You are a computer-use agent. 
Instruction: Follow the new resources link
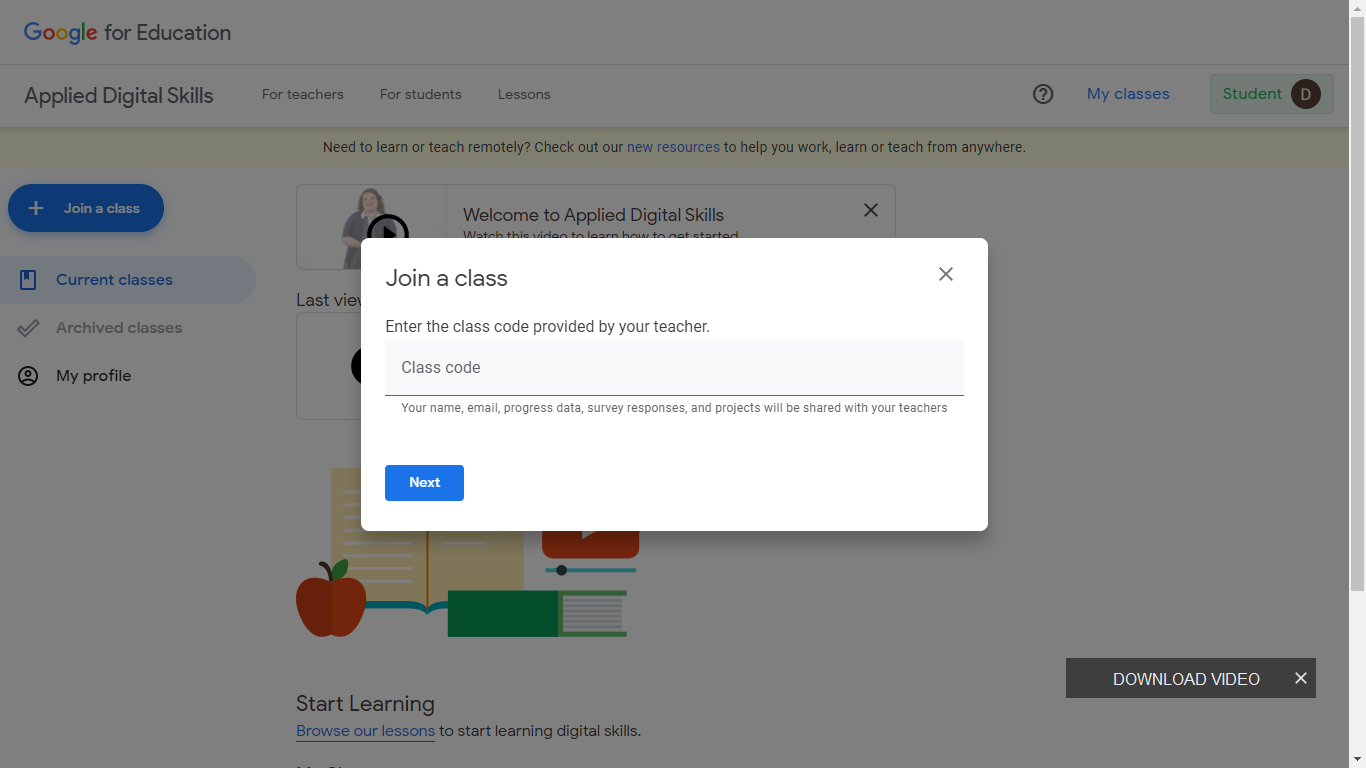pyautogui.click(x=673, y=147)
